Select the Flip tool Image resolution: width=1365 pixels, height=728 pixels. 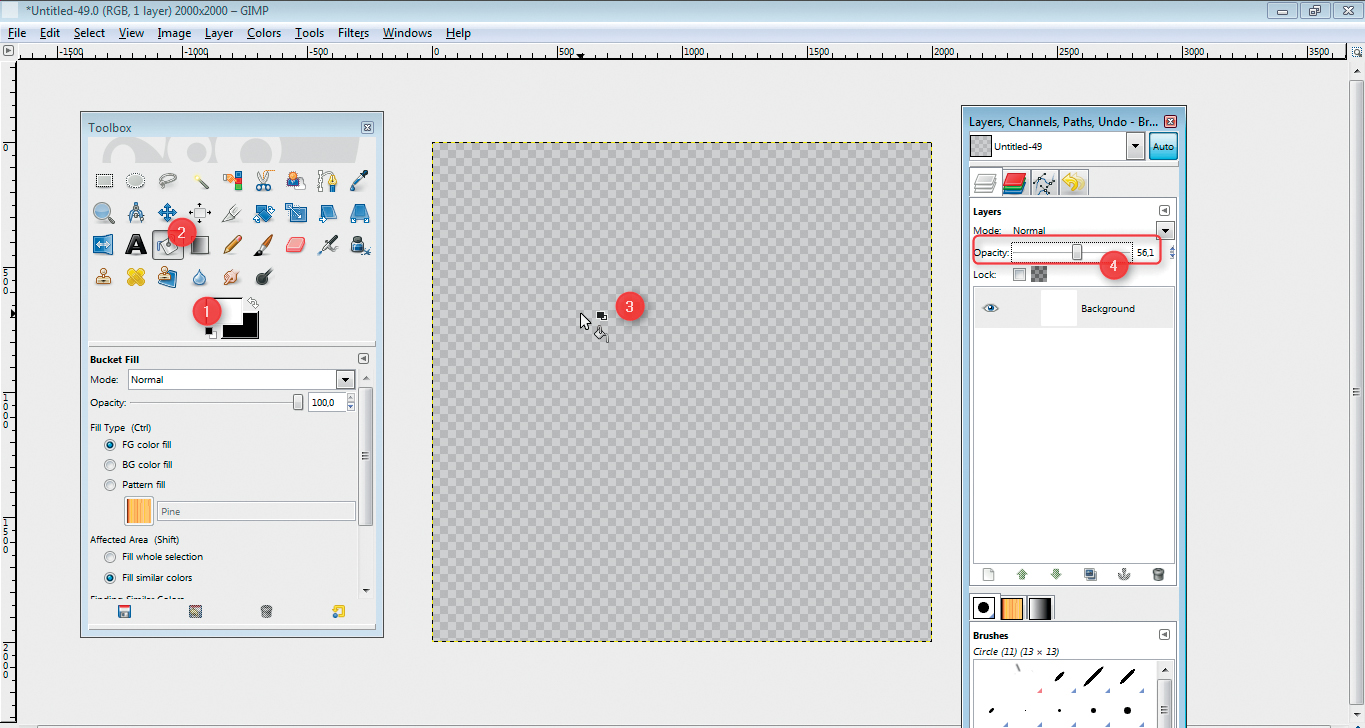(x=104, y=245)
